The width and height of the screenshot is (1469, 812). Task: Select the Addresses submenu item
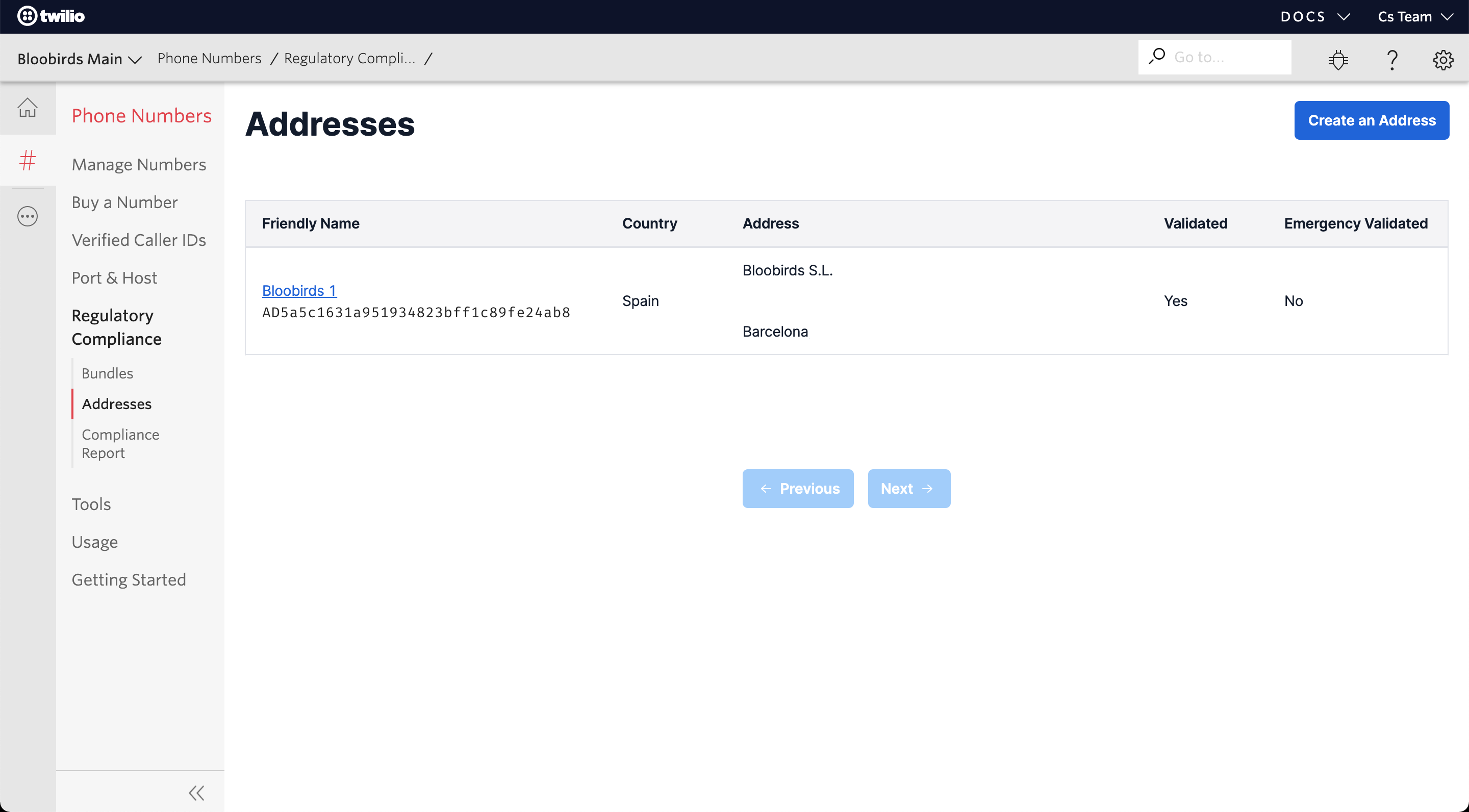pyautogui.click(x=116, y=404)
